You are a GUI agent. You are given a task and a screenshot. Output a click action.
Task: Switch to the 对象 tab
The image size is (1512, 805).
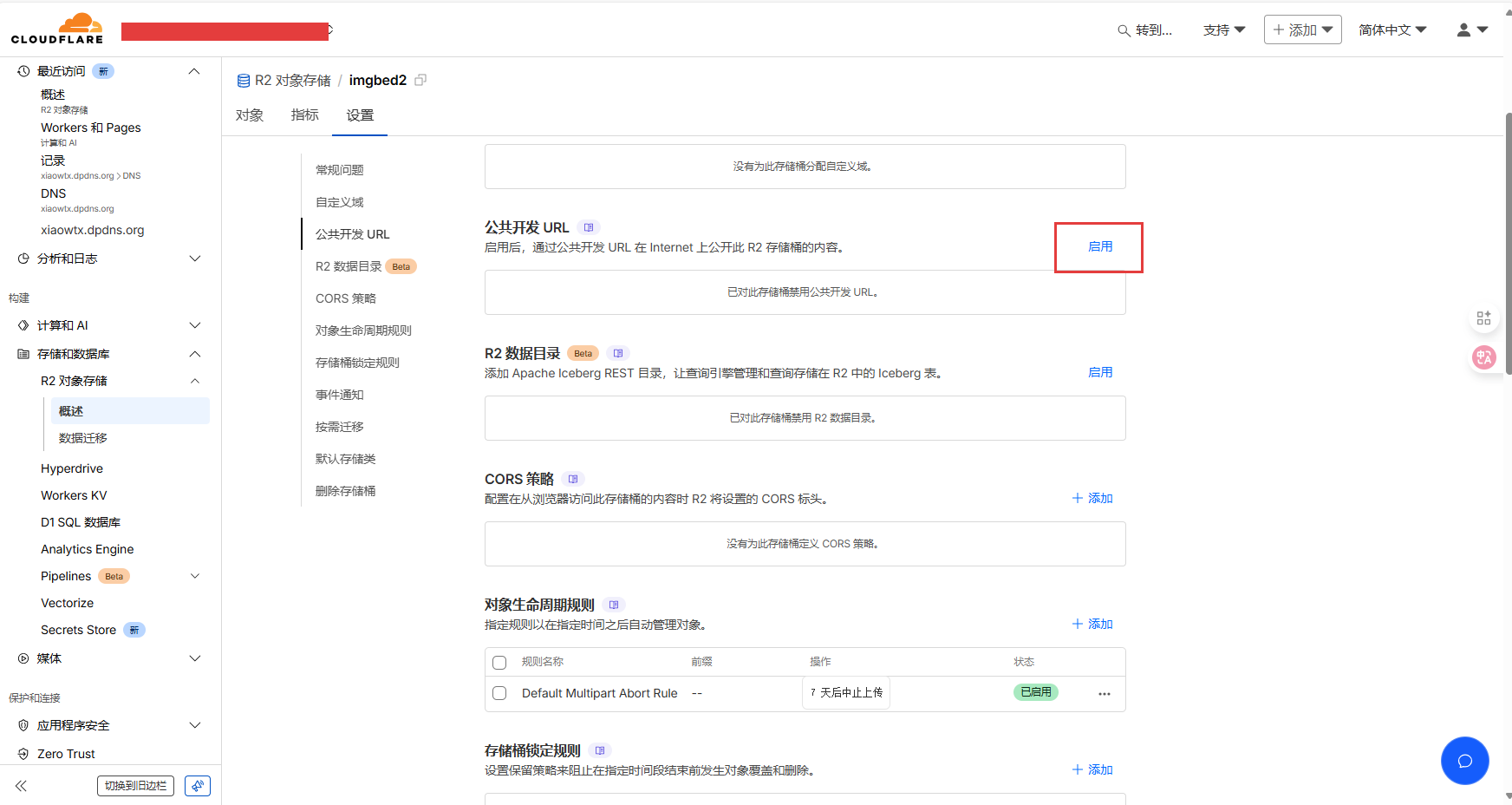coord(250,115)
